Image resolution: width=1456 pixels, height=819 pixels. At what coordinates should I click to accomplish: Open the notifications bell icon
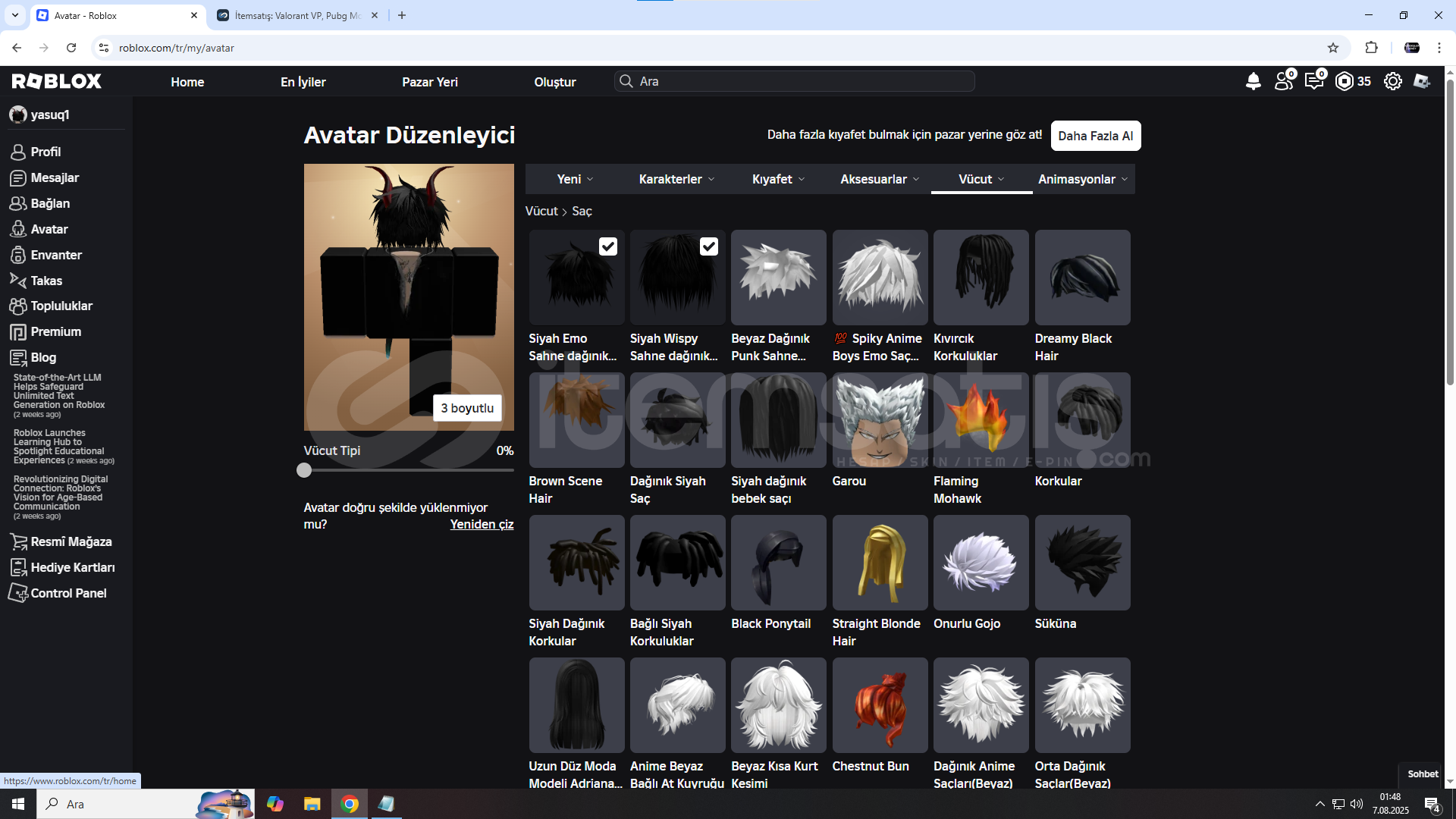1253,81
